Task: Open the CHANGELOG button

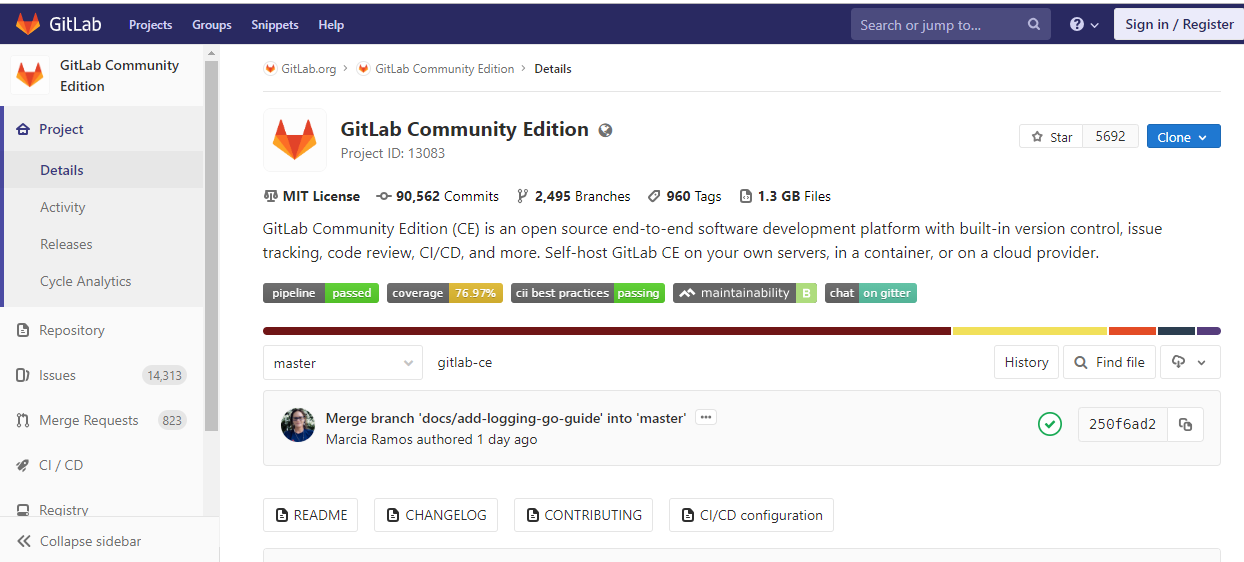Action: point(436,515)
